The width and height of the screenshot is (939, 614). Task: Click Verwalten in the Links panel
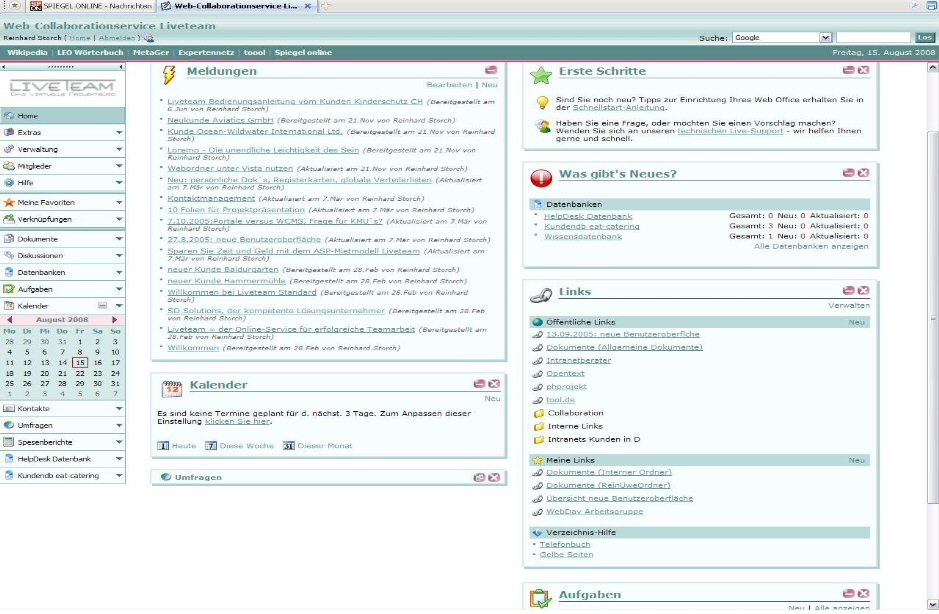[849, 306]
